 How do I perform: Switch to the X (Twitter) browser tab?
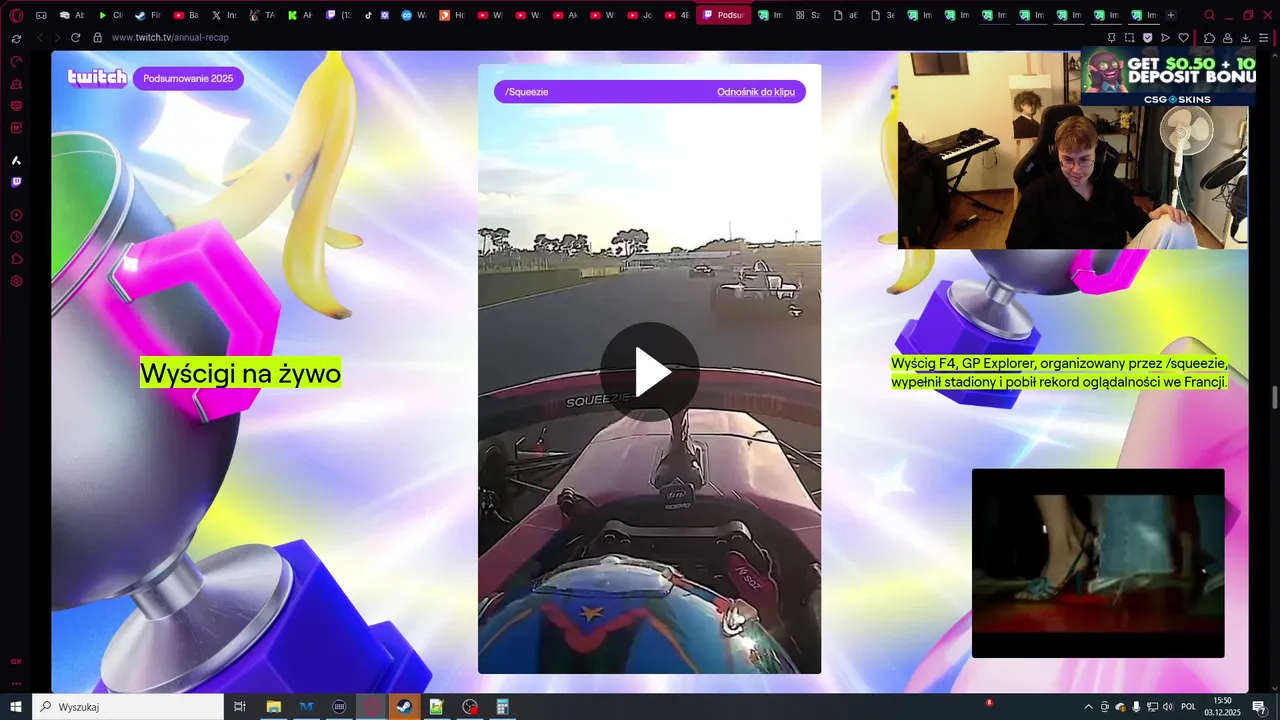(224, 15)
